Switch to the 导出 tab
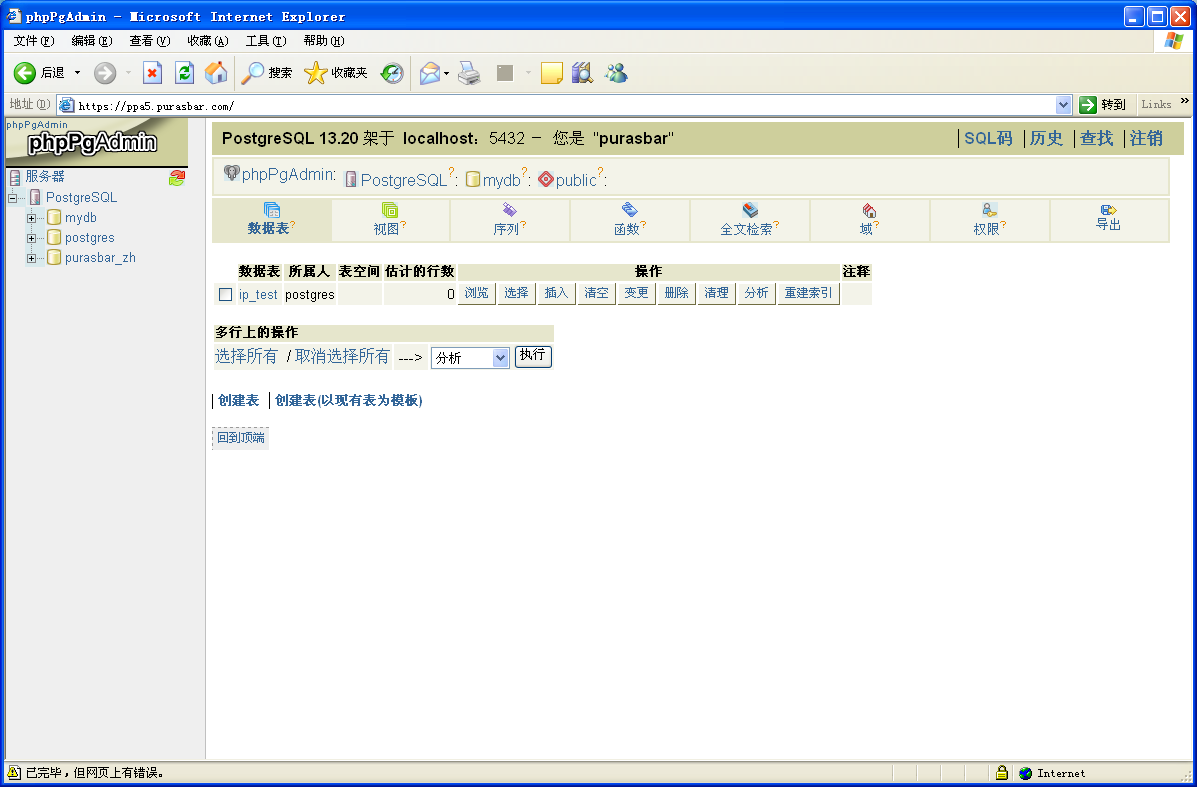 pyautogui.click(x=1108, y=220)
